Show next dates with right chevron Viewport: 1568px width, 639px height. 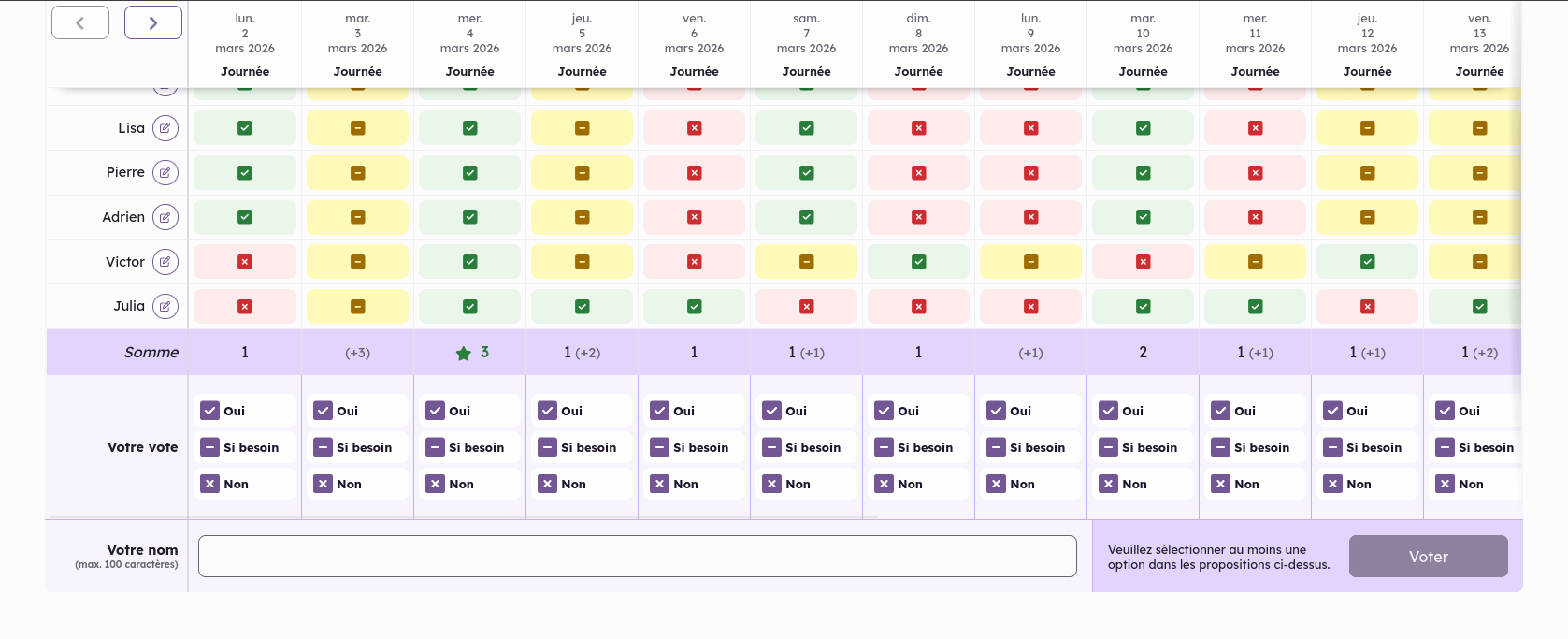[153, 22]
